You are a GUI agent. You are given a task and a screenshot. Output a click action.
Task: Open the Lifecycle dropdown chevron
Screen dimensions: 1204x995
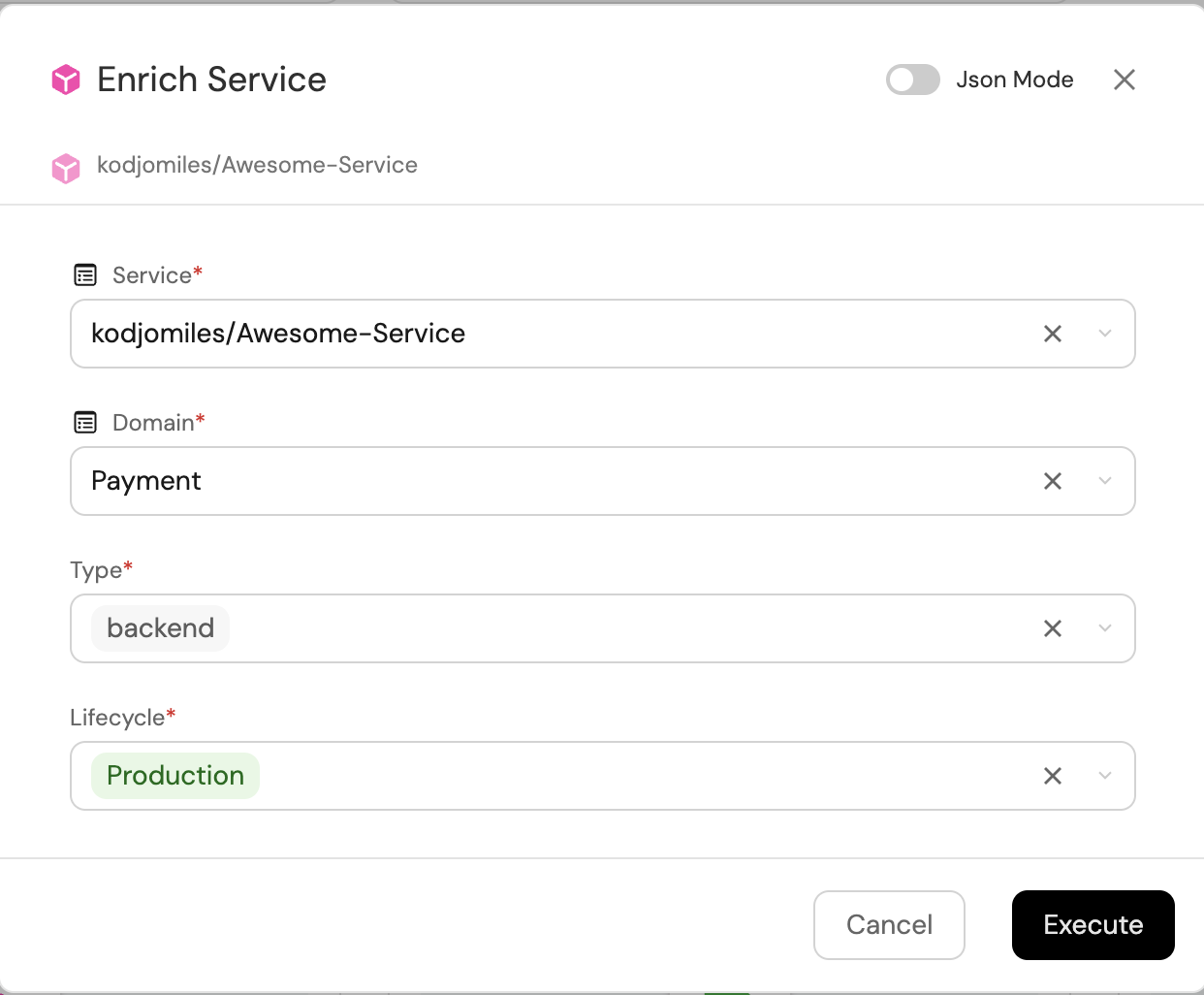1105,776
